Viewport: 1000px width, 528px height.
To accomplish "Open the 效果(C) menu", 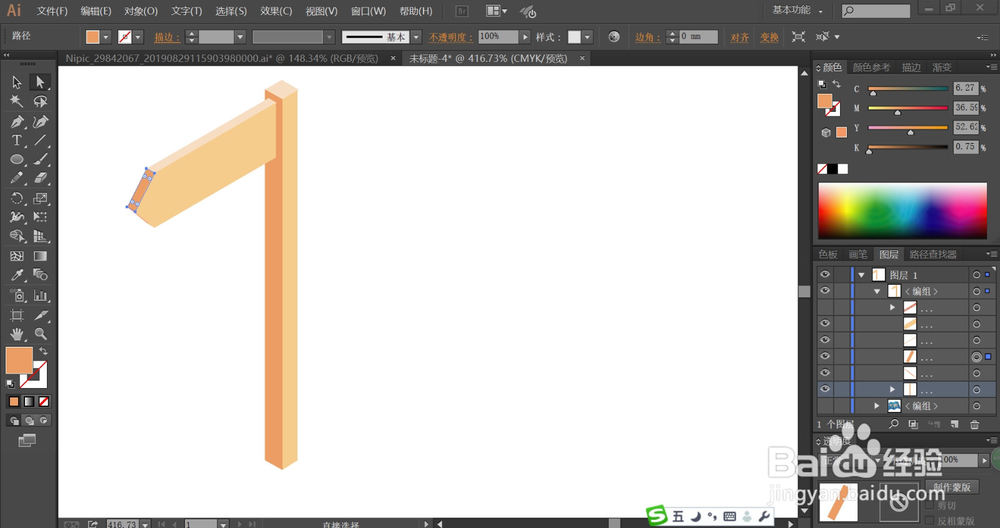I will tap(276, 11).
